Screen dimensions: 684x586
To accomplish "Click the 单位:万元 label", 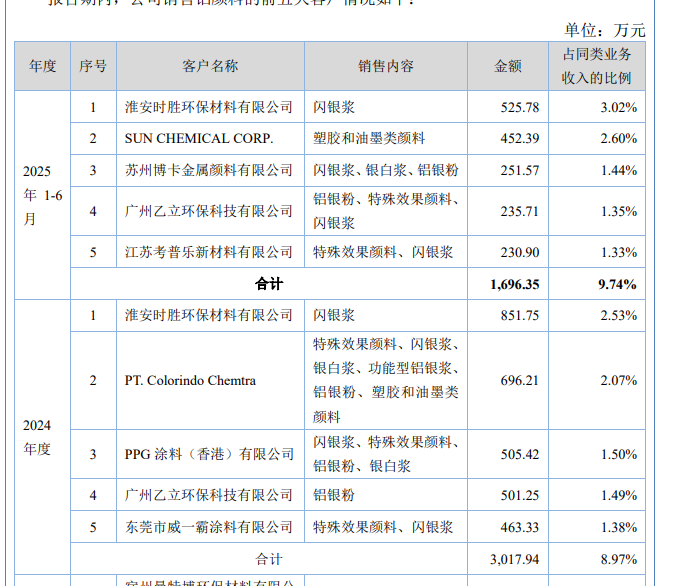I will click(x=605, y=30).
